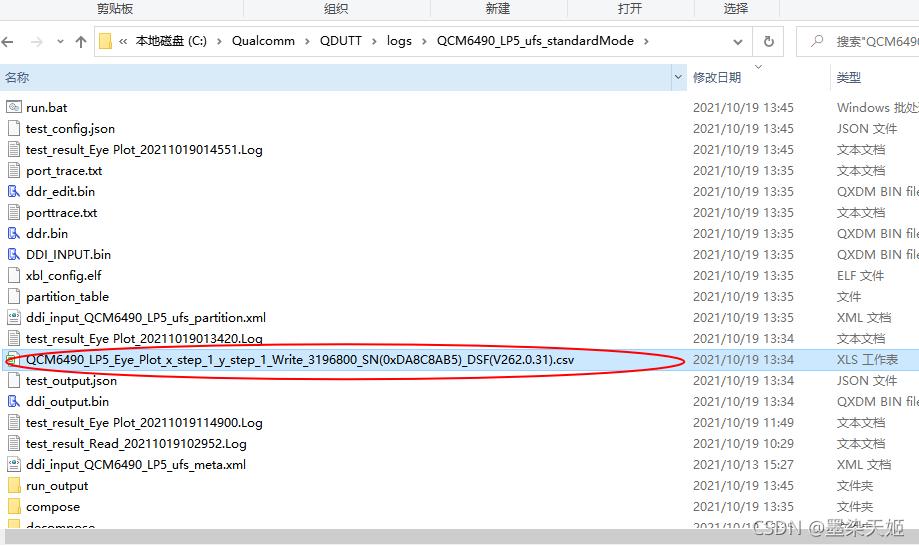Open the 名称 column filter dropdown
This screenshot has width=919, height=546.
pos(678,77)
